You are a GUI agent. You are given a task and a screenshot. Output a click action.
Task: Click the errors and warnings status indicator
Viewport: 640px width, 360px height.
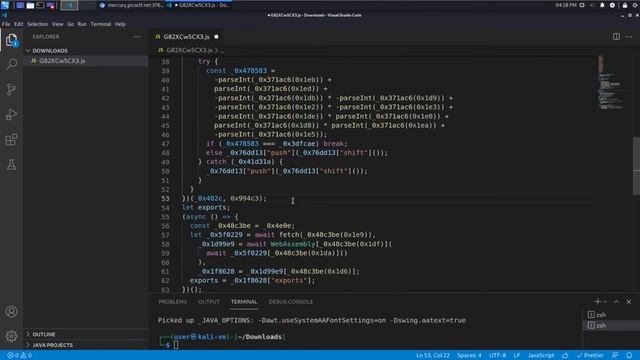[19, 356]
